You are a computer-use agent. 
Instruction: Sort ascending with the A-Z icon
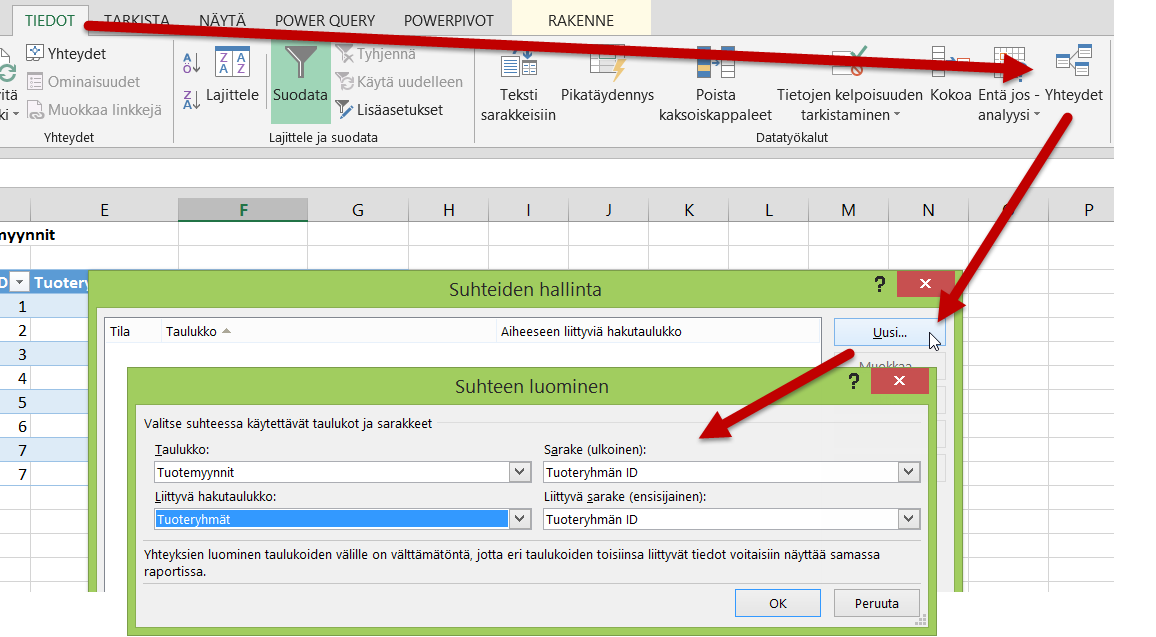pos(192,63)
